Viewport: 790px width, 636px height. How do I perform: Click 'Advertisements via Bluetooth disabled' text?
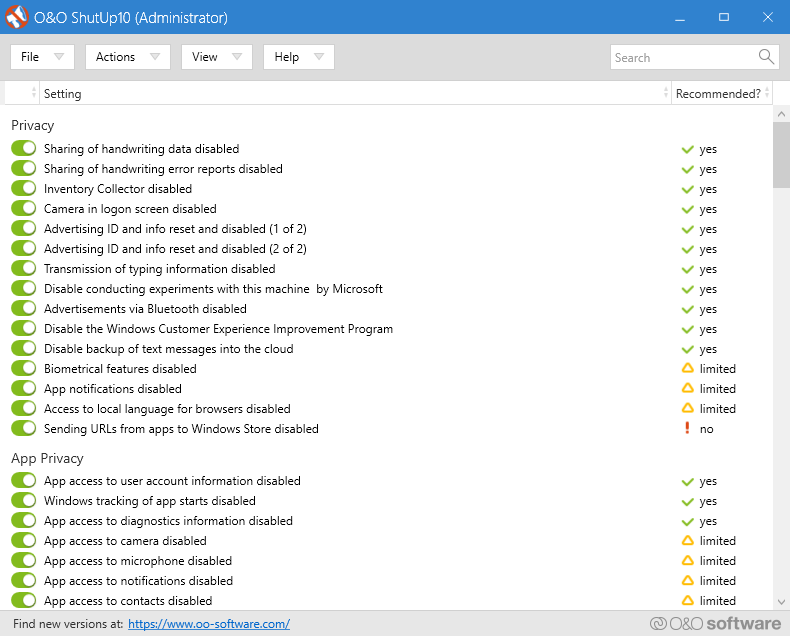click(145, 308)
